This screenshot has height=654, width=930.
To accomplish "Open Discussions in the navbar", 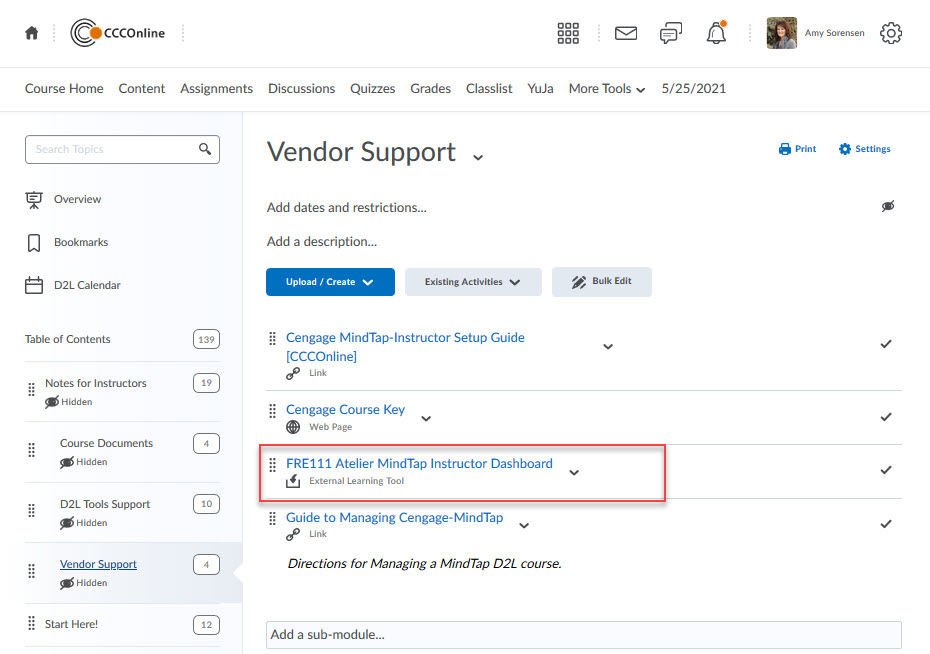I will click(x=301, y=88).
